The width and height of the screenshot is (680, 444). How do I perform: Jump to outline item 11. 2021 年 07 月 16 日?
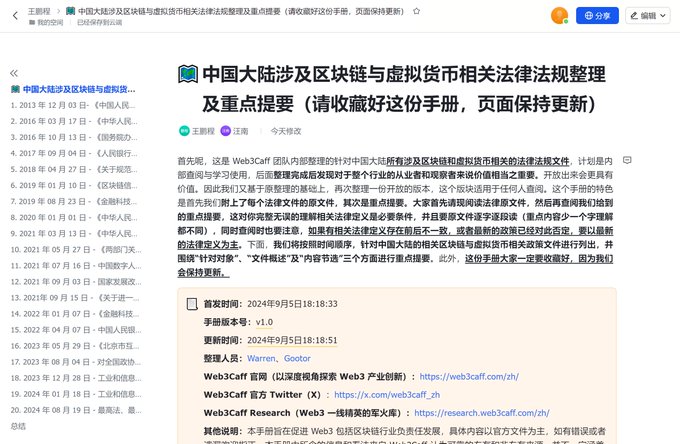pyautogui.click(x=76, y=266)
